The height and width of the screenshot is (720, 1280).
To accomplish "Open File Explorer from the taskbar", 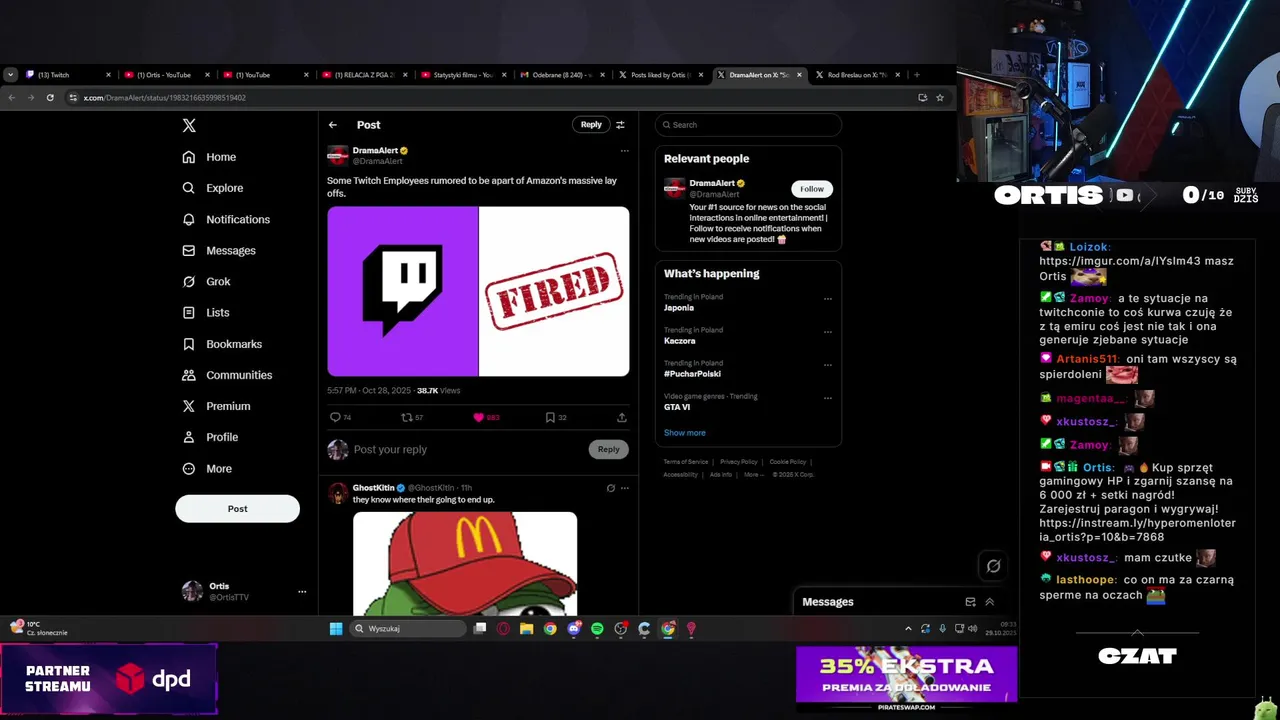I will [526, 629].
